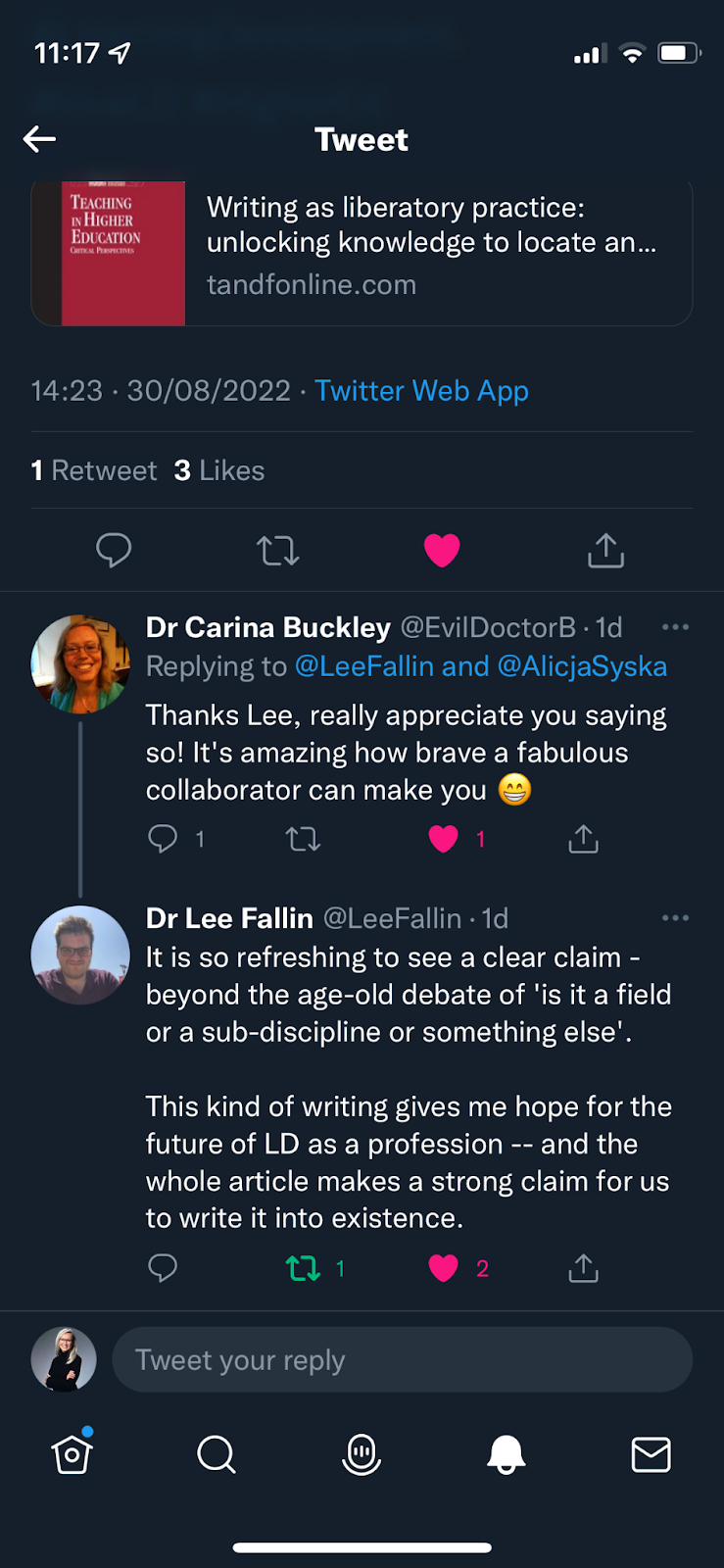This screenshot has height=1568, width=724.
Task: Open the Notifications bell tab
Action: point(507,1454)
